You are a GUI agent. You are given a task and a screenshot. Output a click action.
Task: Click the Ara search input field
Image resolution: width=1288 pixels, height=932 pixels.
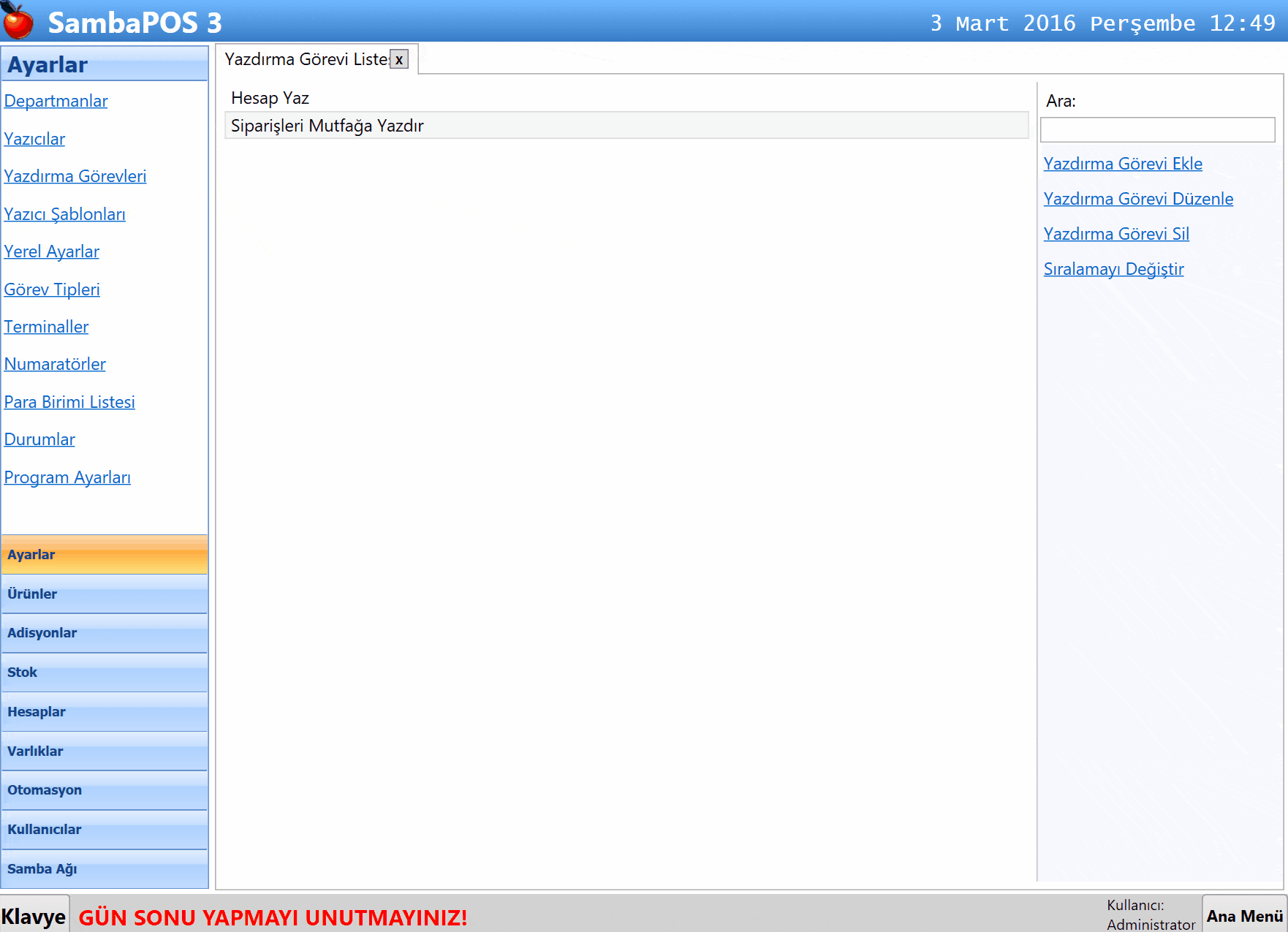[1156, 130]
